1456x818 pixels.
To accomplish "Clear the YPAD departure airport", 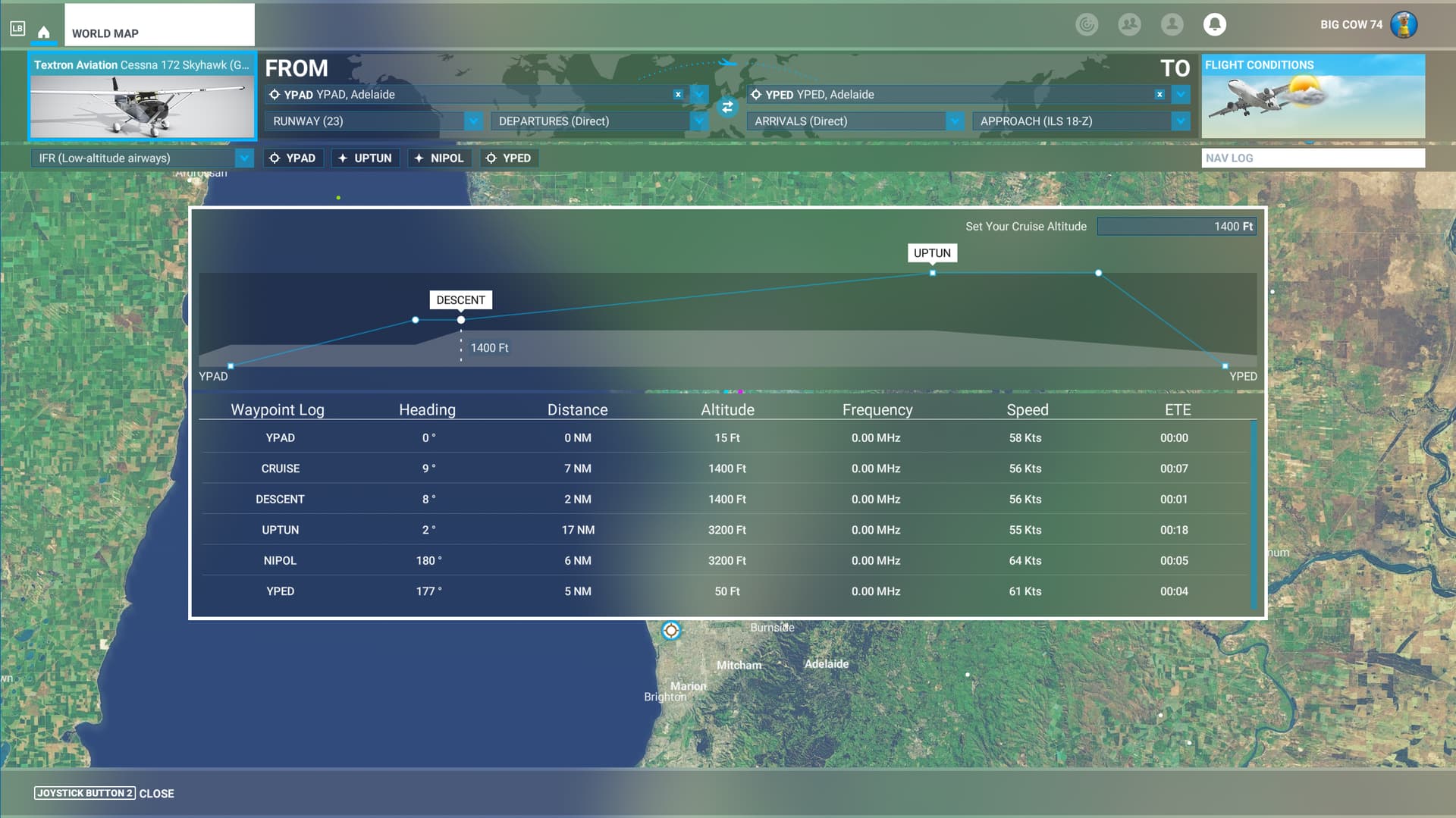I will point(678,95).
